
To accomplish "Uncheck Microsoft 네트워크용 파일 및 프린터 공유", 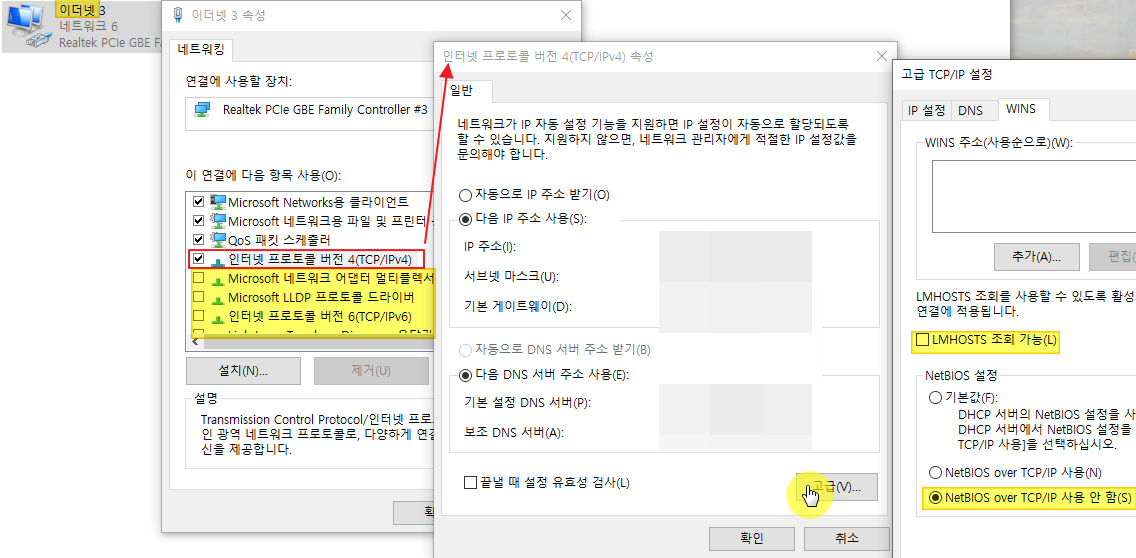I will point(199,220).
